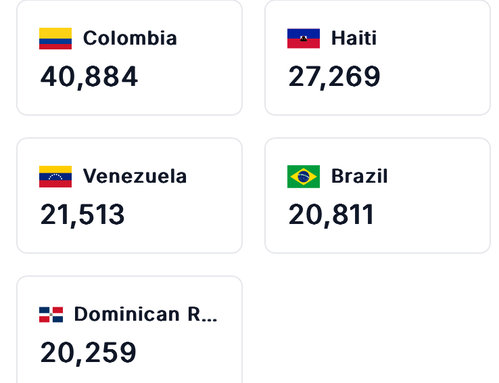Click the Brazil flag icon
Screen dimensions: 499x383
(303, 176)
